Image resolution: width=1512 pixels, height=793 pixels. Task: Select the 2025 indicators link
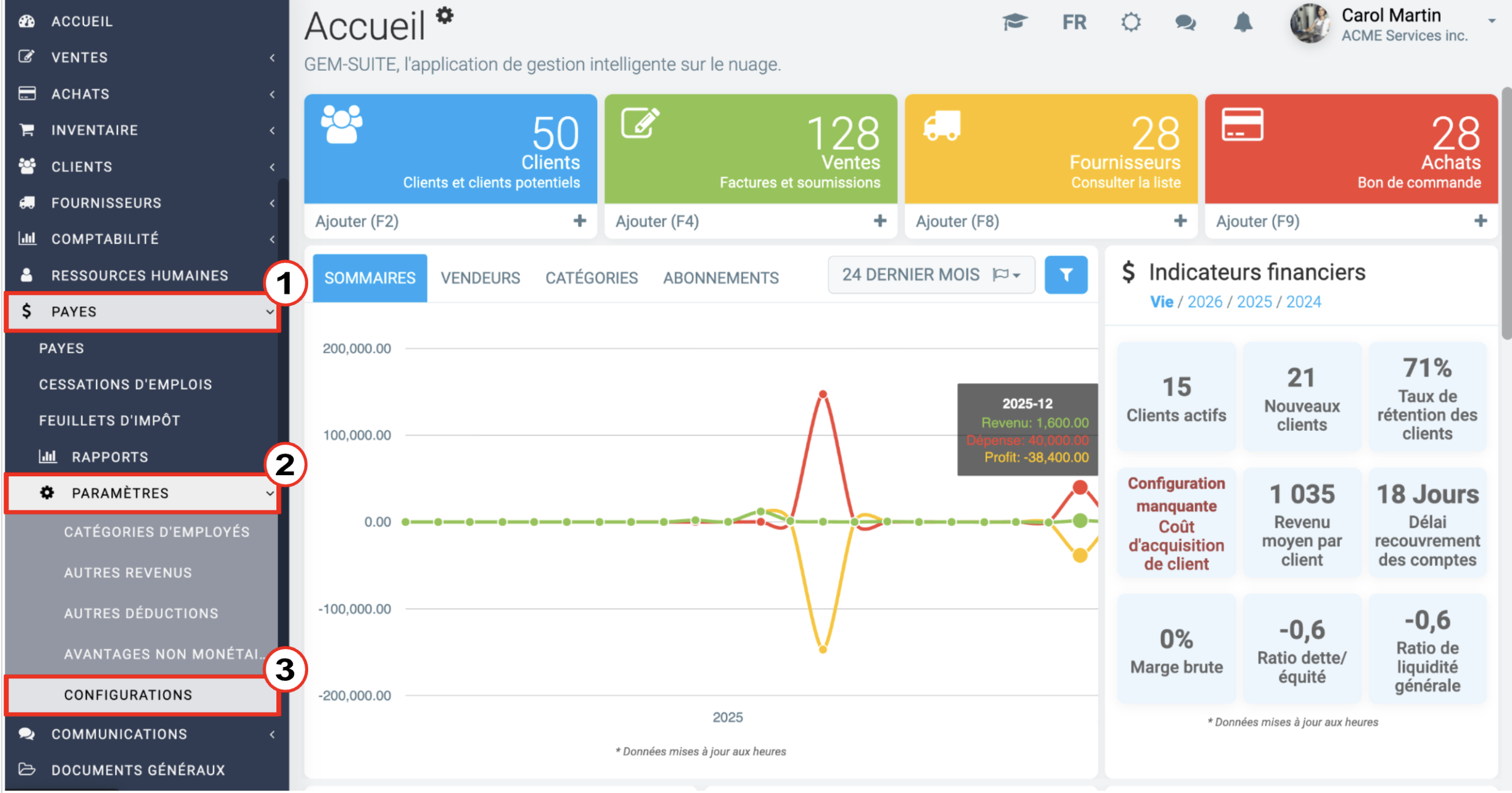click(1254, 302)
